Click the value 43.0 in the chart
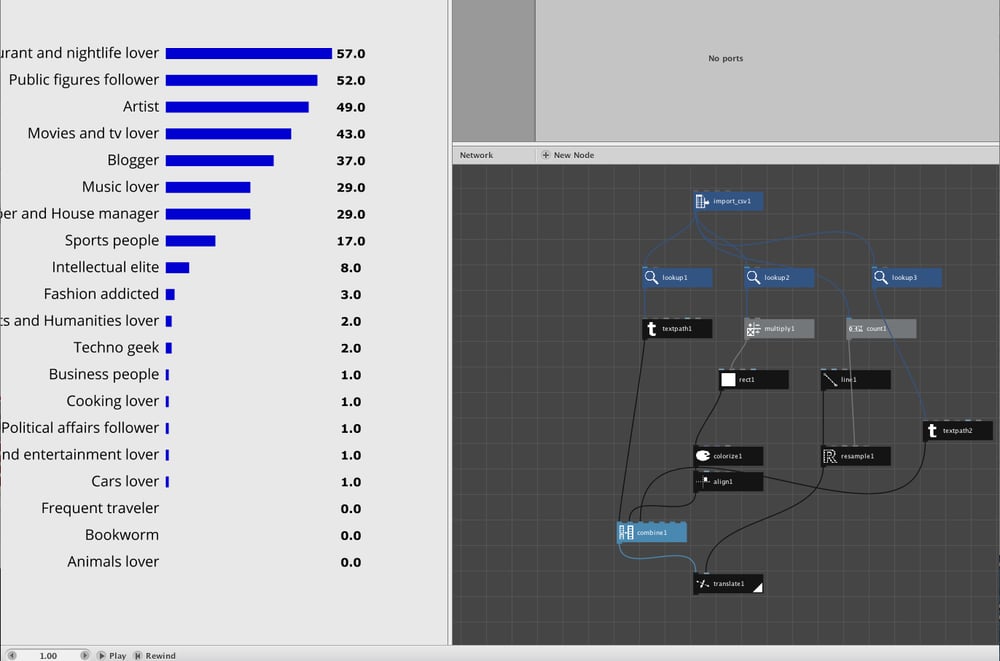This screenshot has width=1000, height=661. click(x=351, y=134)
